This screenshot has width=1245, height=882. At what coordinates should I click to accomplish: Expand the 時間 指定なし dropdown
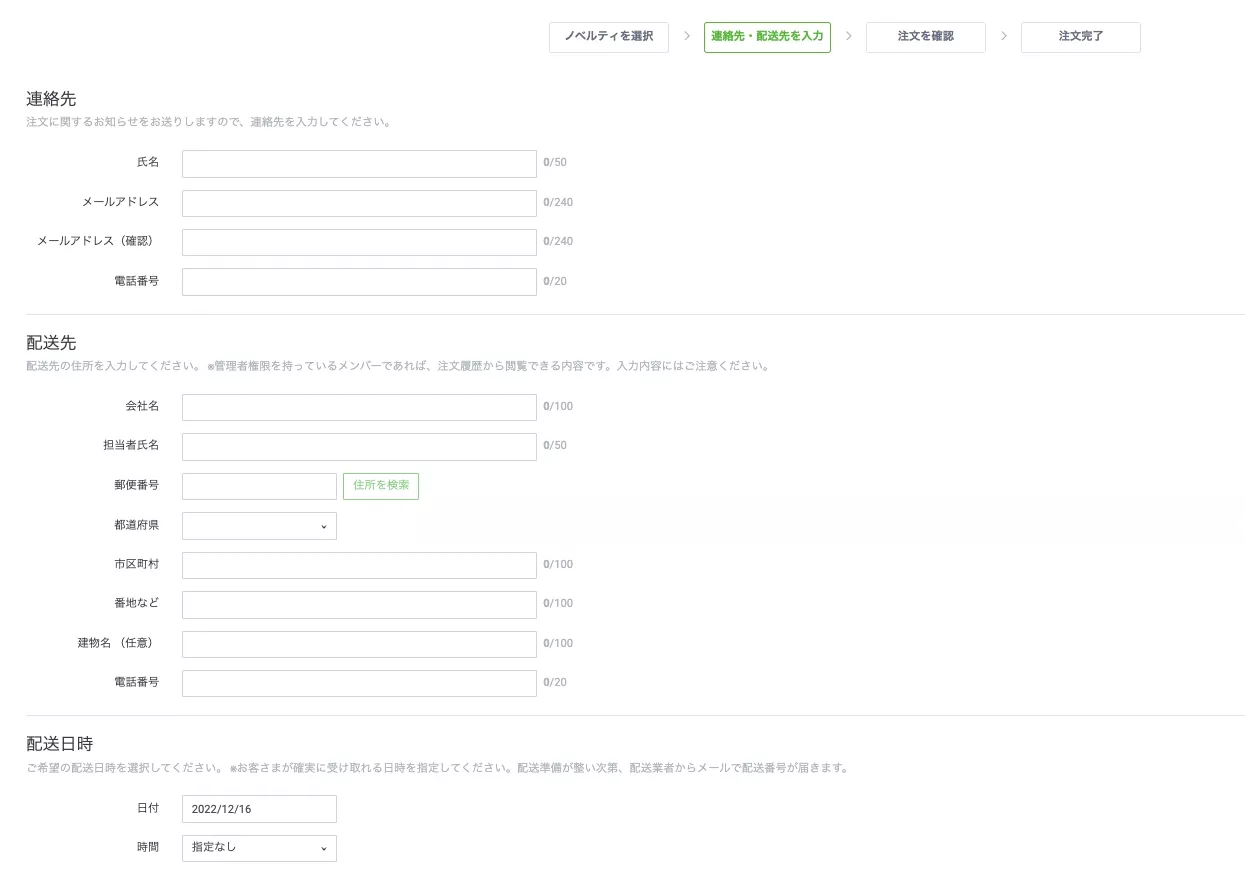point(259,848)
